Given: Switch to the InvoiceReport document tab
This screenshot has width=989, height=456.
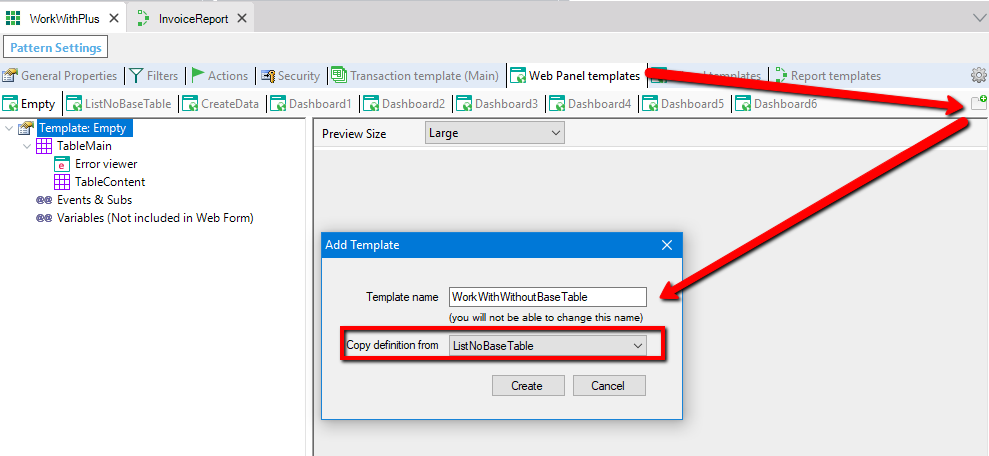Looking at the screenshot, I should coord(193,18).
